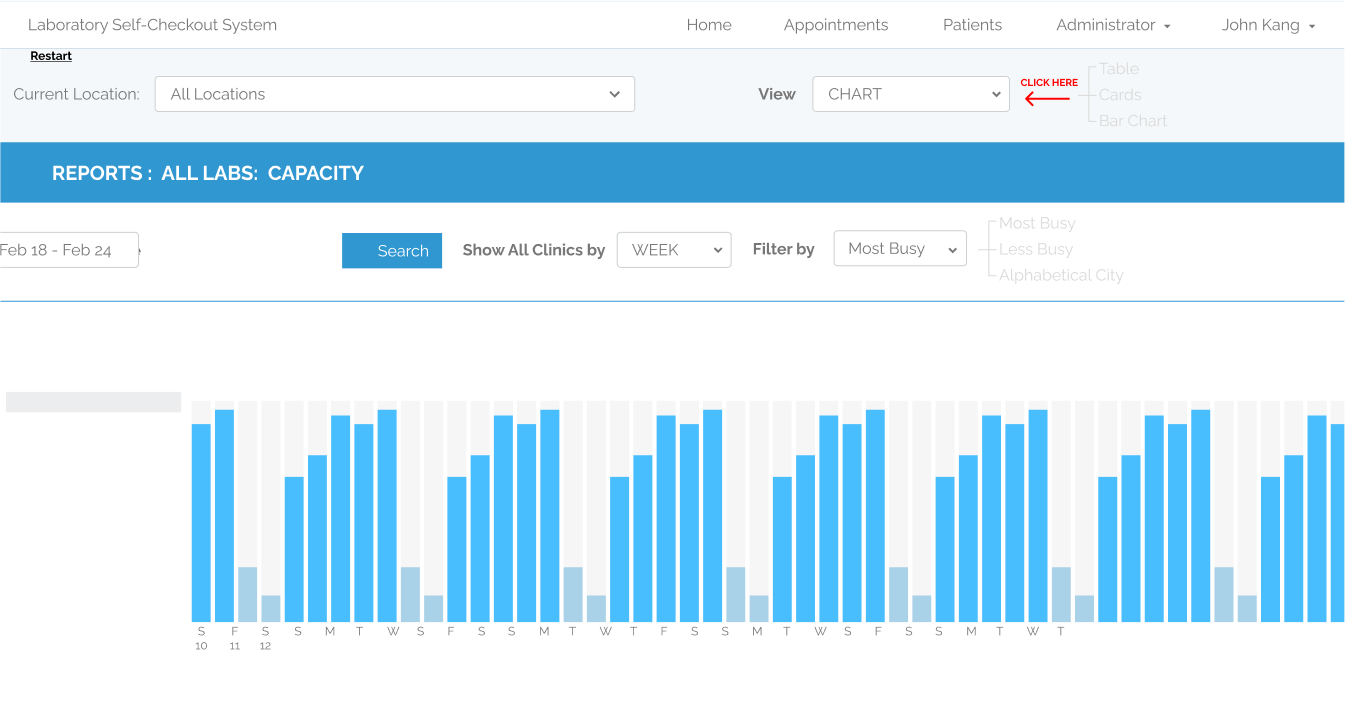Click the Search button
Viewport: 1345px width, 712px height.
392,251
